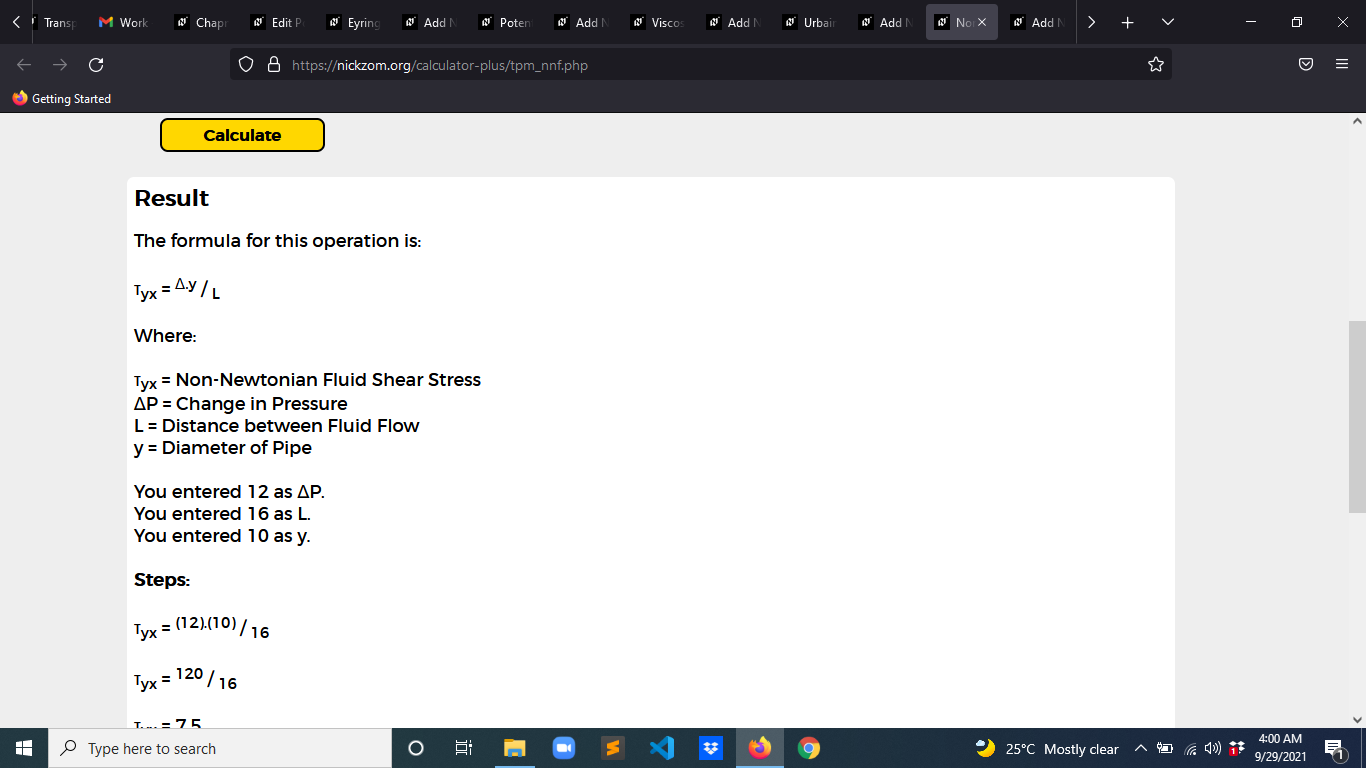Open the Getting Started bookmark
The image size is (1366, 768).
(62, 99)
